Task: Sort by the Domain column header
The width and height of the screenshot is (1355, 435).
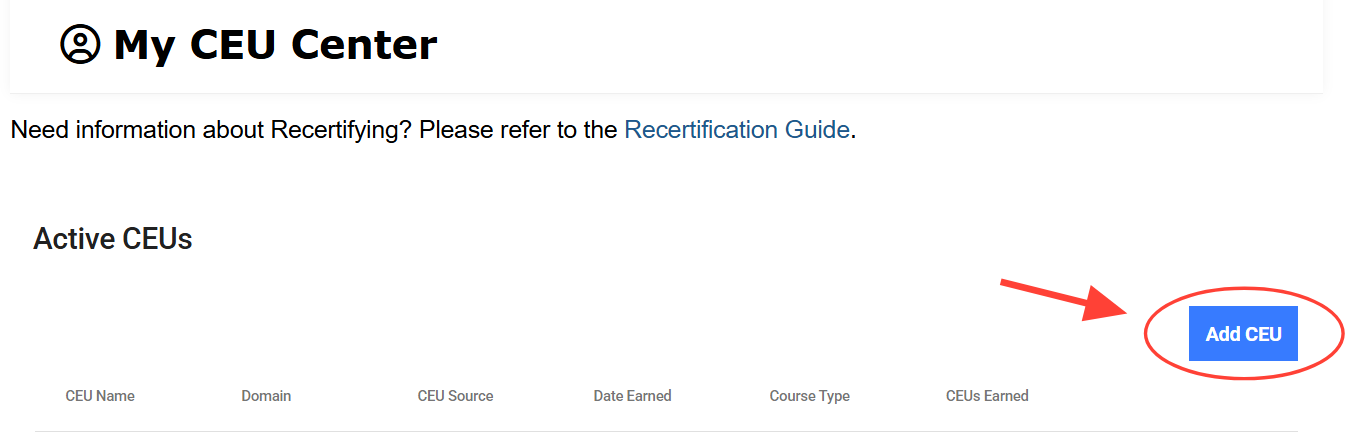Action: 266,396
